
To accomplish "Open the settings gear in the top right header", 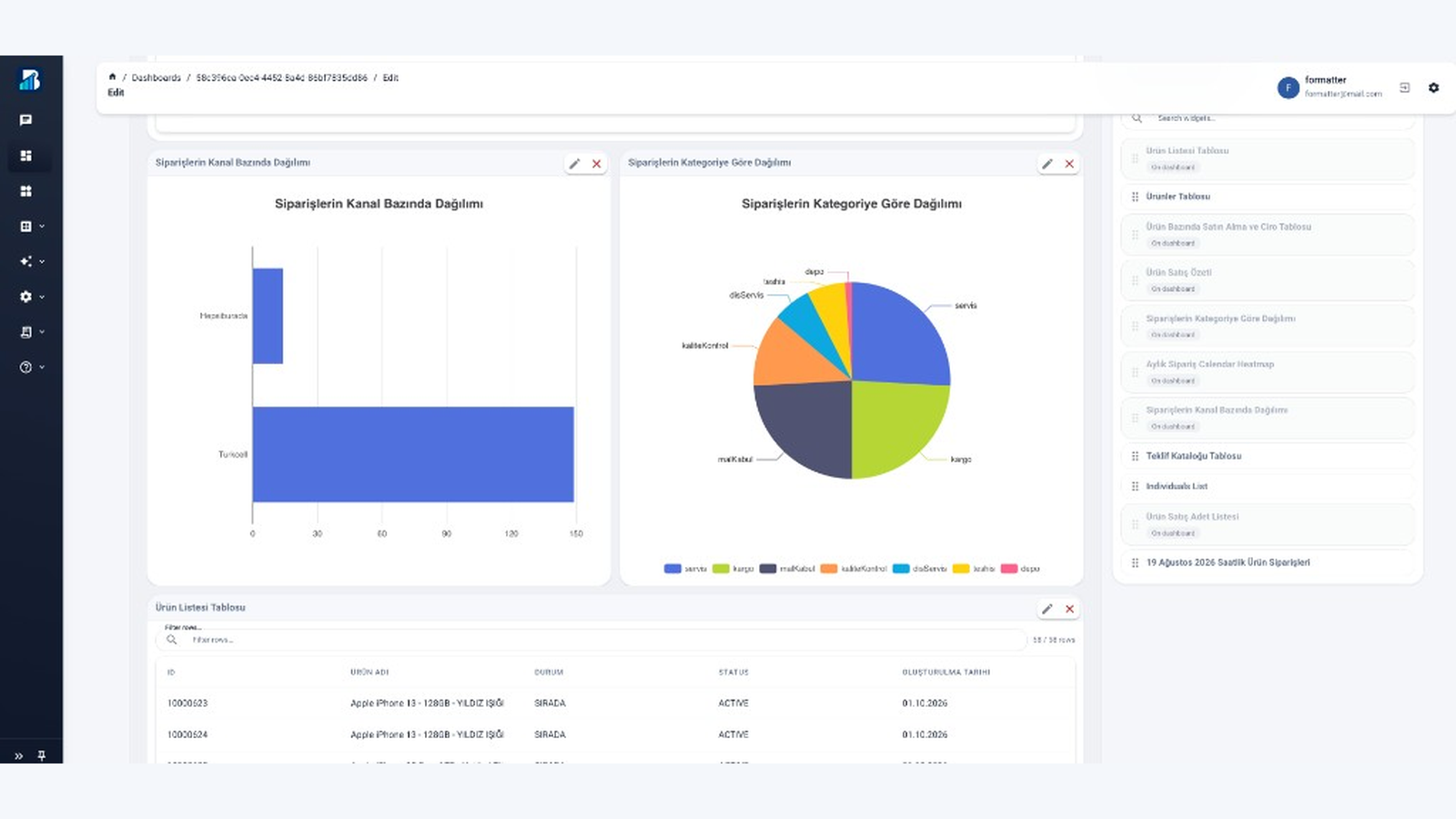I will point(1433,87).
